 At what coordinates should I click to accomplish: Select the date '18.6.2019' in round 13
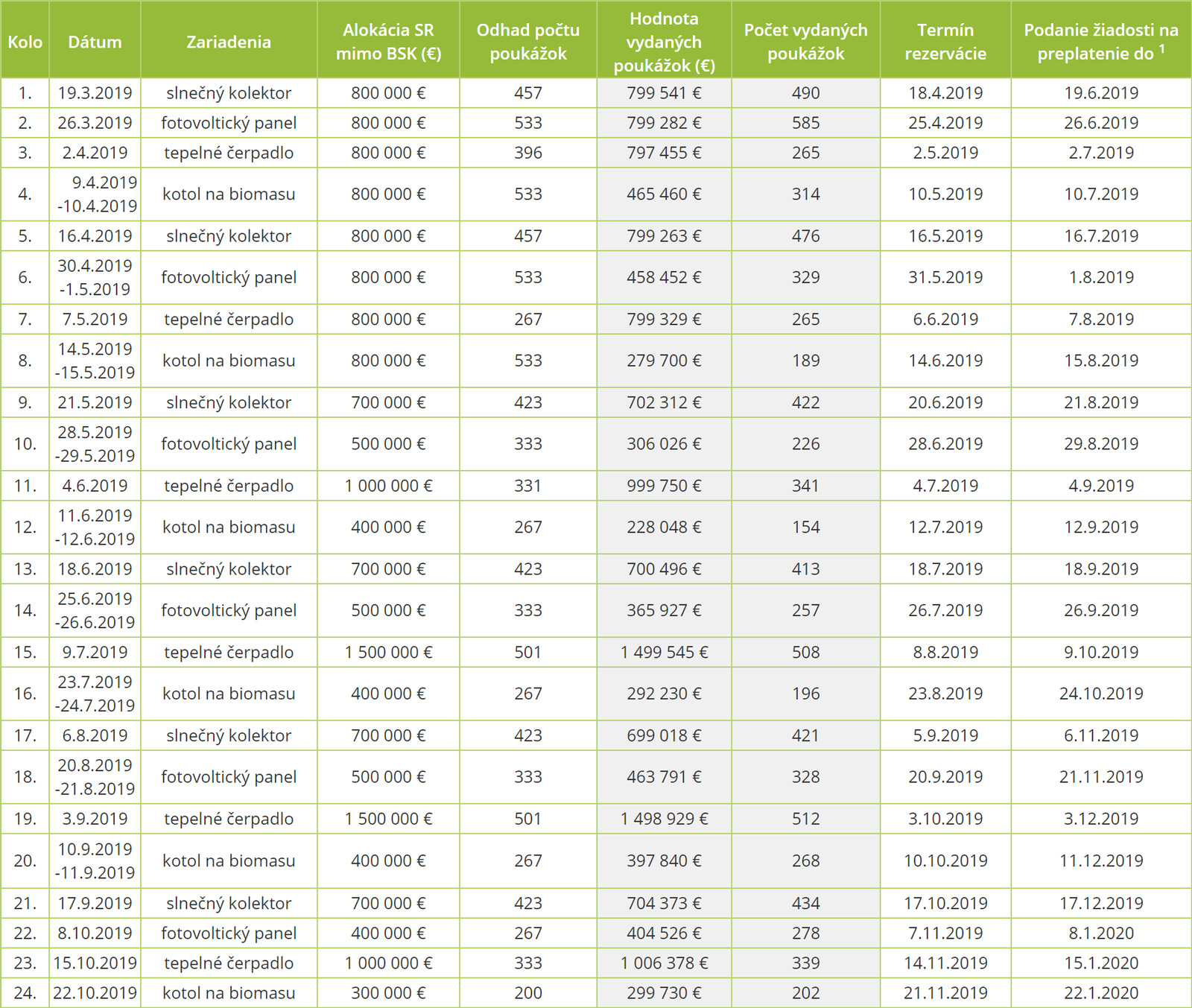pyautogui.click(x=95, y=569)
